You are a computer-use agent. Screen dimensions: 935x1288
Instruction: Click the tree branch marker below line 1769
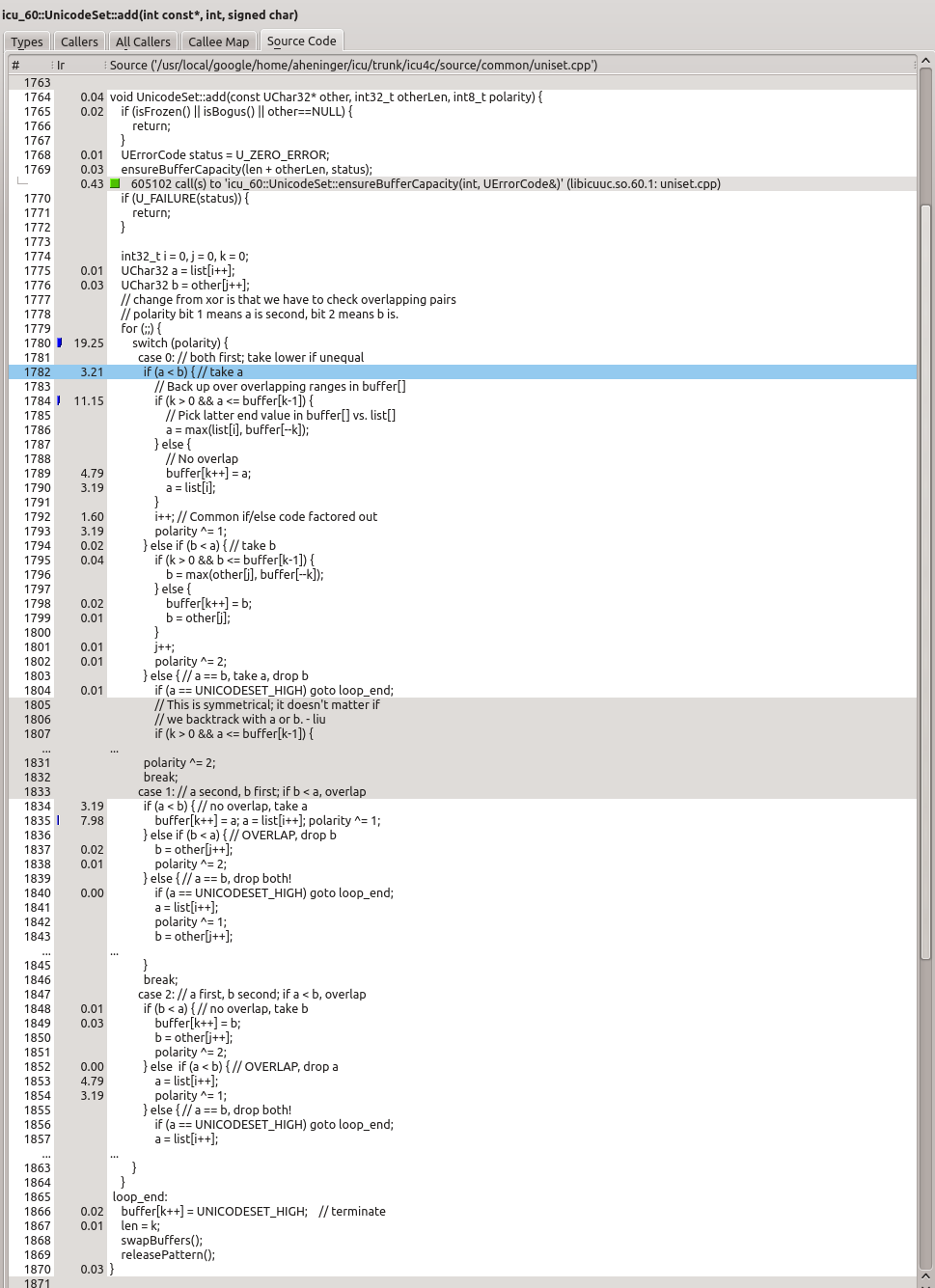pyautogui.click(x=23, y=181)
